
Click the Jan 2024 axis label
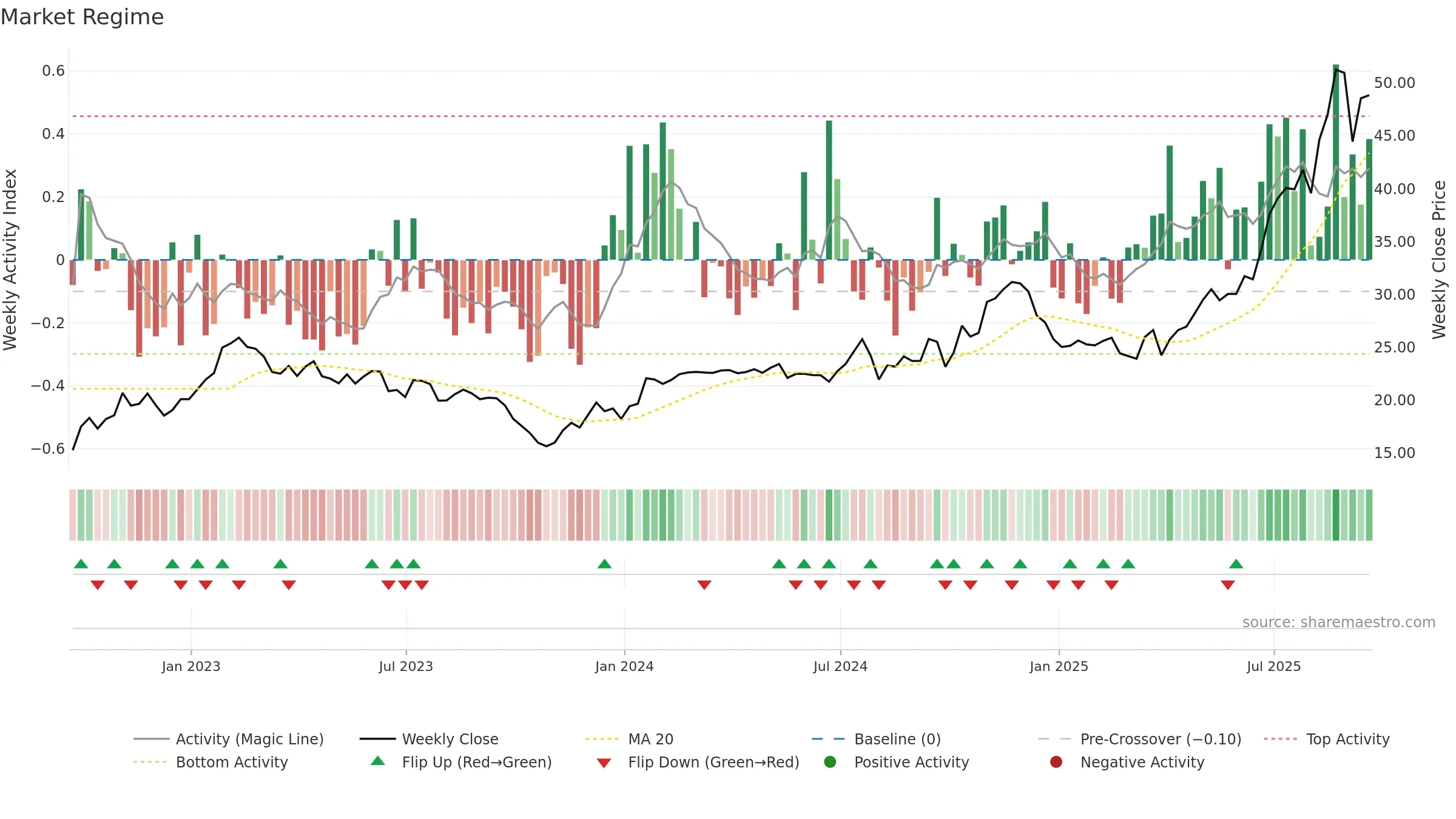point(624,666)
